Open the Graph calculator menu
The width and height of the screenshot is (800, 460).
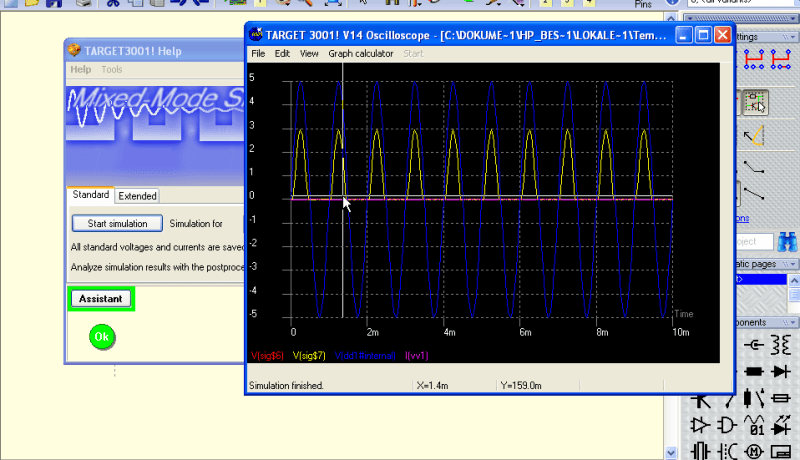tap(360, 53)
